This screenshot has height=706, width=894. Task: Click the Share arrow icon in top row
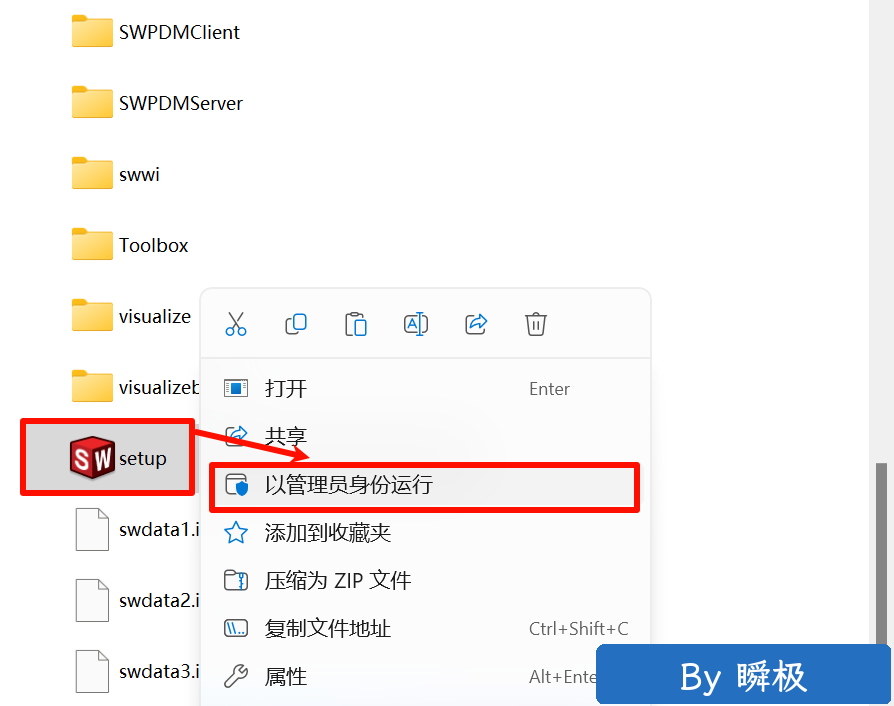click(476, 324)
